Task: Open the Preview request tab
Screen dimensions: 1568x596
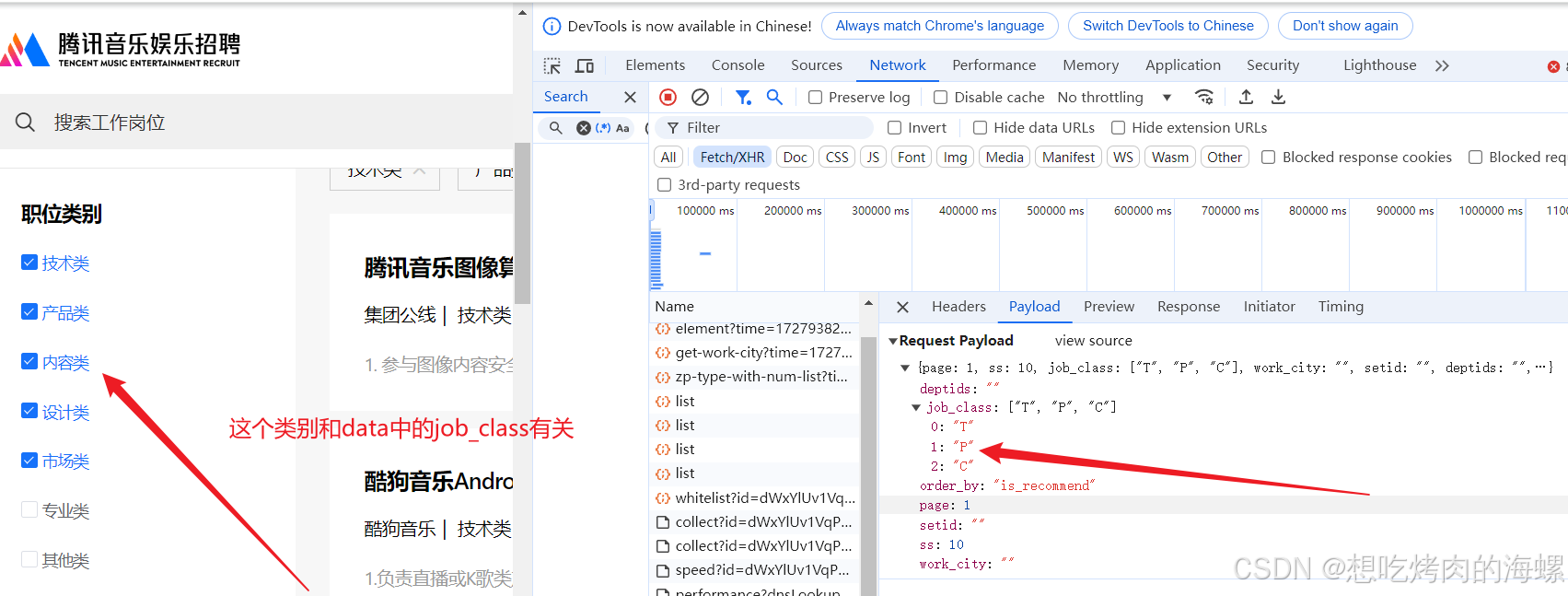Action: coord(1109,307)
